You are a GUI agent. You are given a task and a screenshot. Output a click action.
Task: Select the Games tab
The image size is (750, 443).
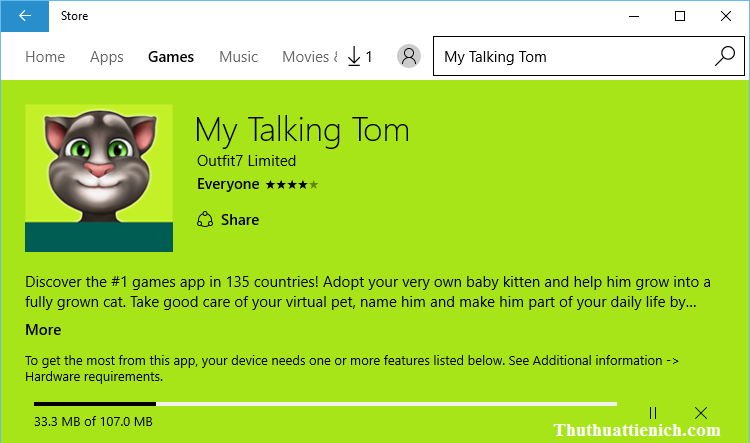(171, 57)
